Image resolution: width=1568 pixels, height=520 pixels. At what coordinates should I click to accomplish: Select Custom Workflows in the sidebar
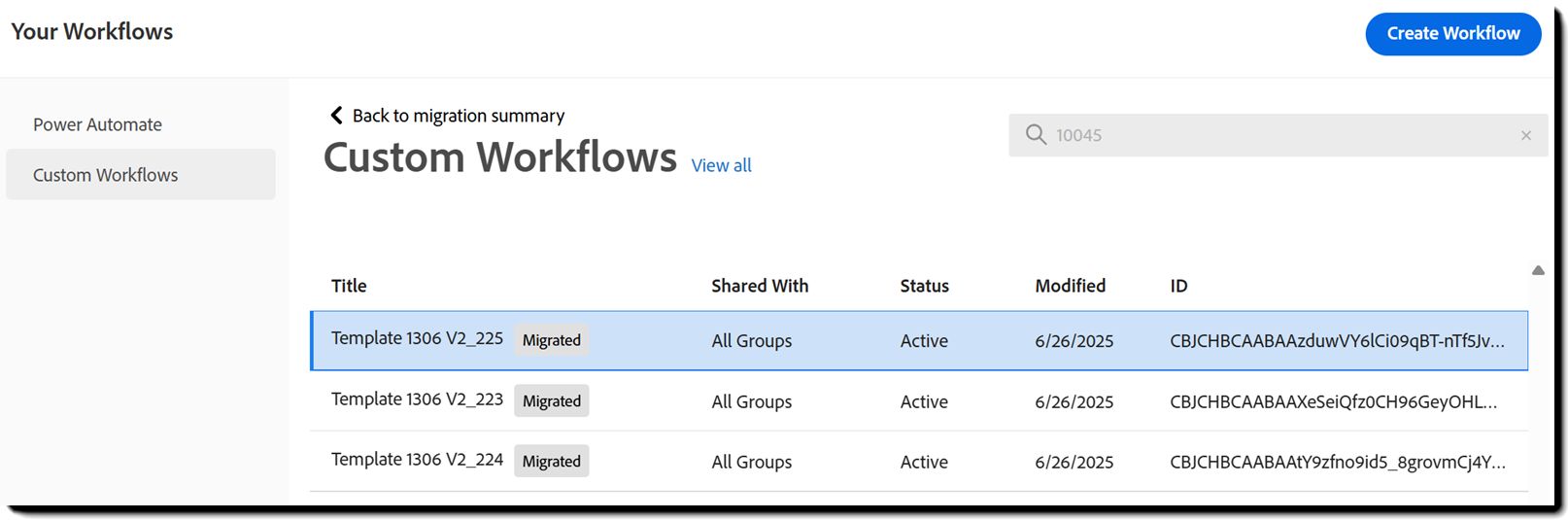click(x=141, y=175)
